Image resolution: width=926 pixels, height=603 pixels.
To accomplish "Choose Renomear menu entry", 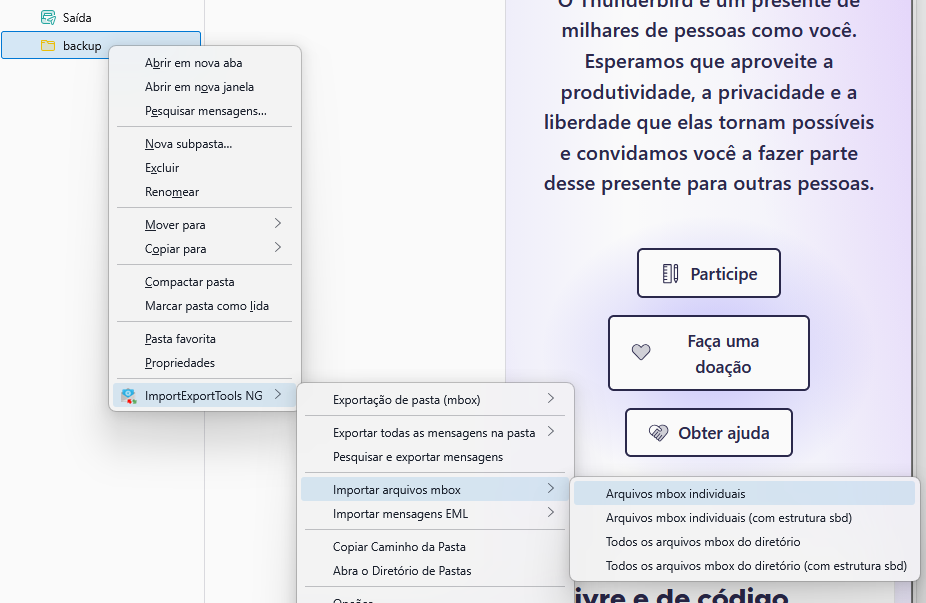I will (204, 193).
